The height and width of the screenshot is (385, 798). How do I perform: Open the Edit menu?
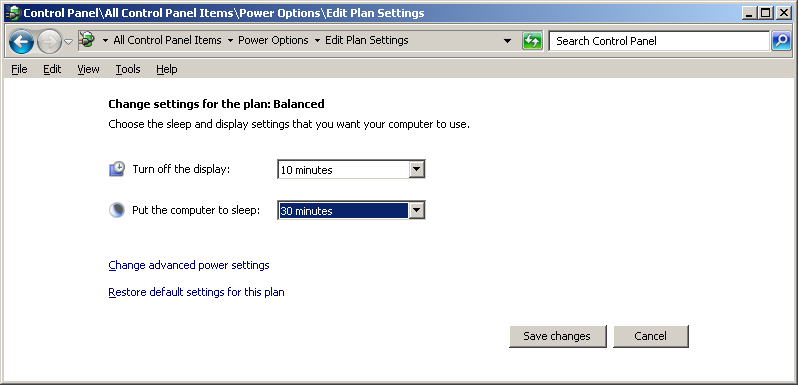click(52, 69)
